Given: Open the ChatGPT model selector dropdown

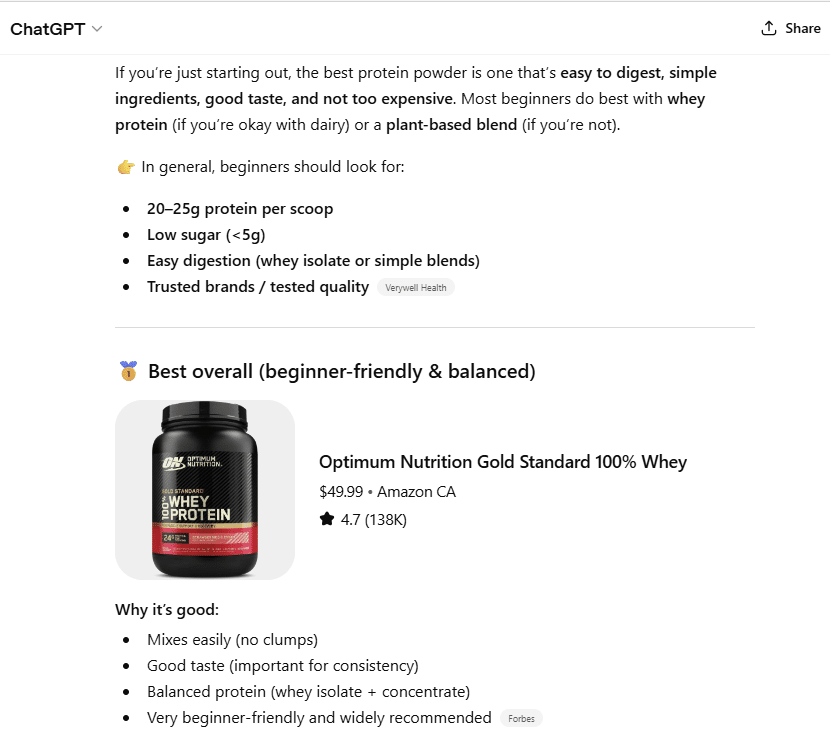Looking at the screenshot, I should click(x=57, y=28).
